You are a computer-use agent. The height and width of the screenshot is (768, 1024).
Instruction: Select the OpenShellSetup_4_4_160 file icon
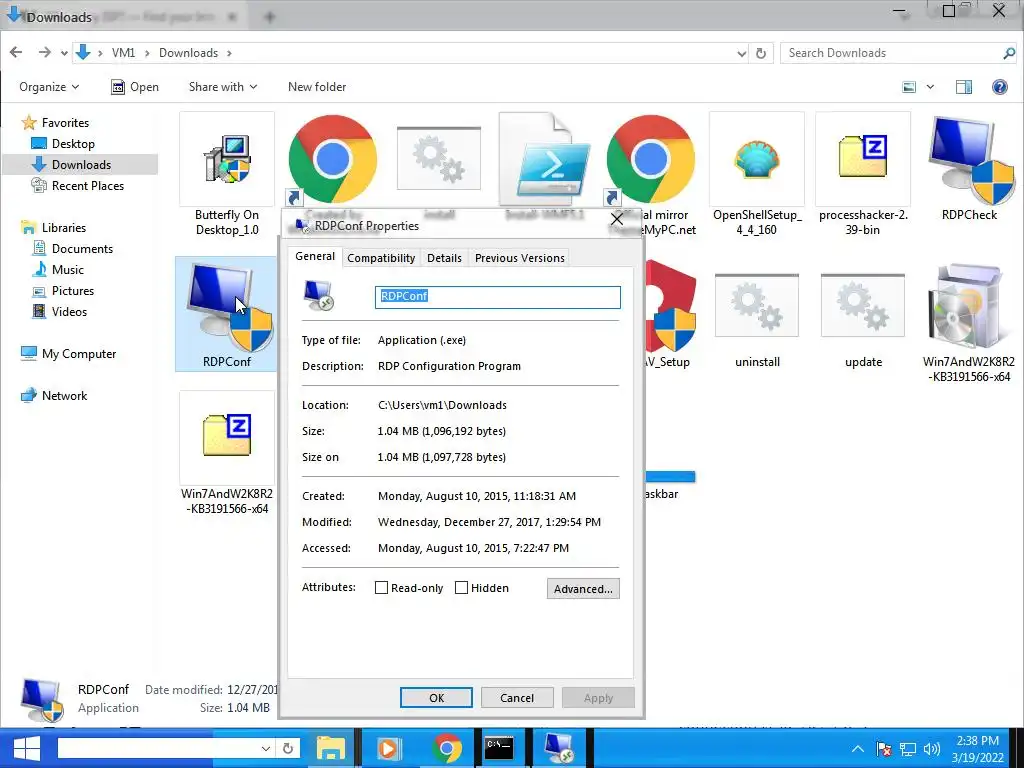pos(757,159)
